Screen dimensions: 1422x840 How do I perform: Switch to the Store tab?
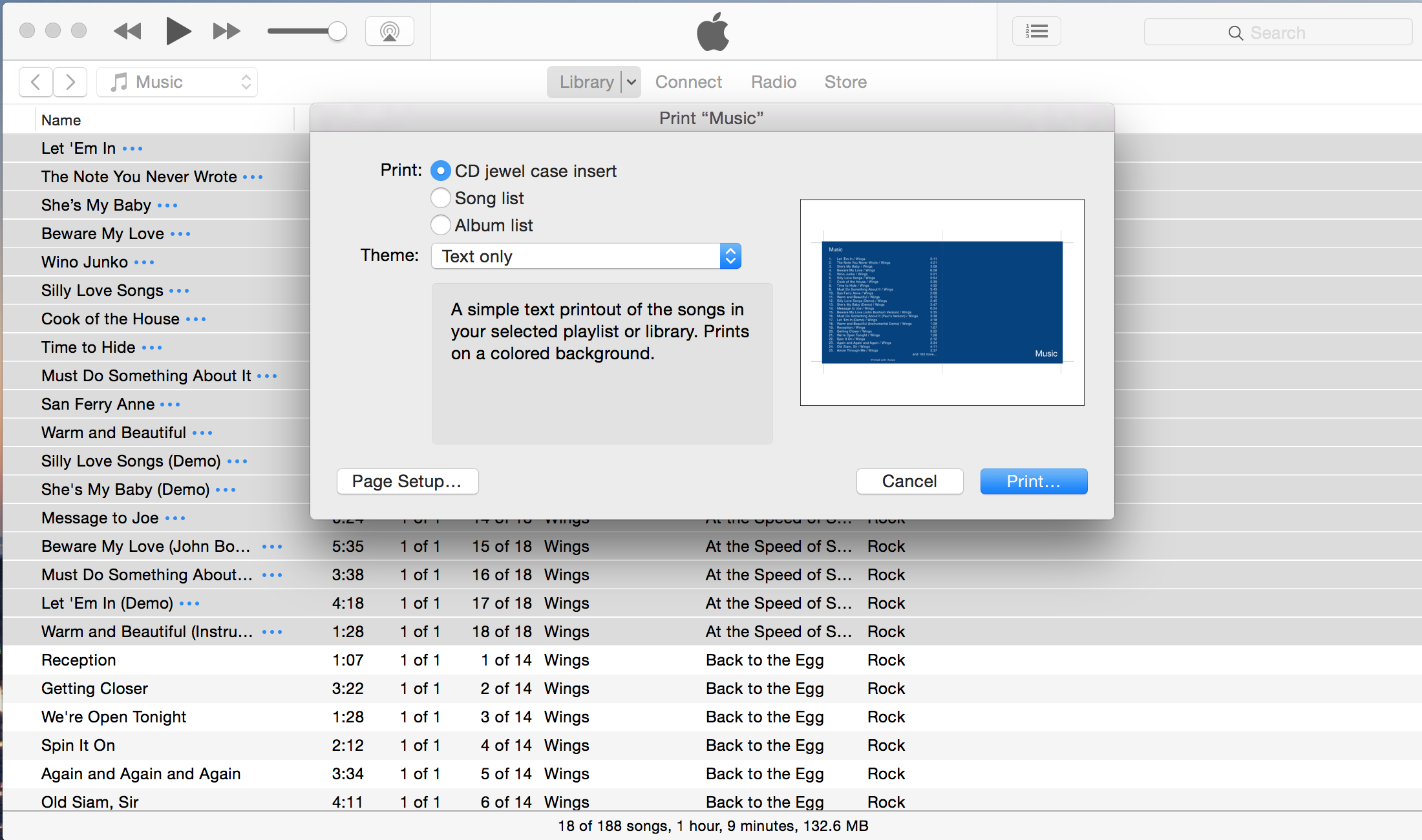pos(845,82)
